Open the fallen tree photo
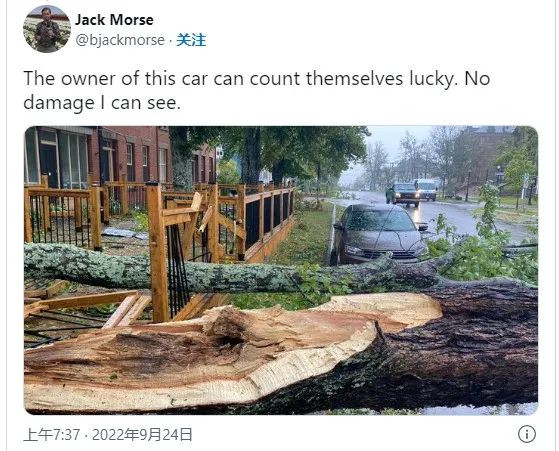This screenshot has width=559, height=451. coord(281,270)
